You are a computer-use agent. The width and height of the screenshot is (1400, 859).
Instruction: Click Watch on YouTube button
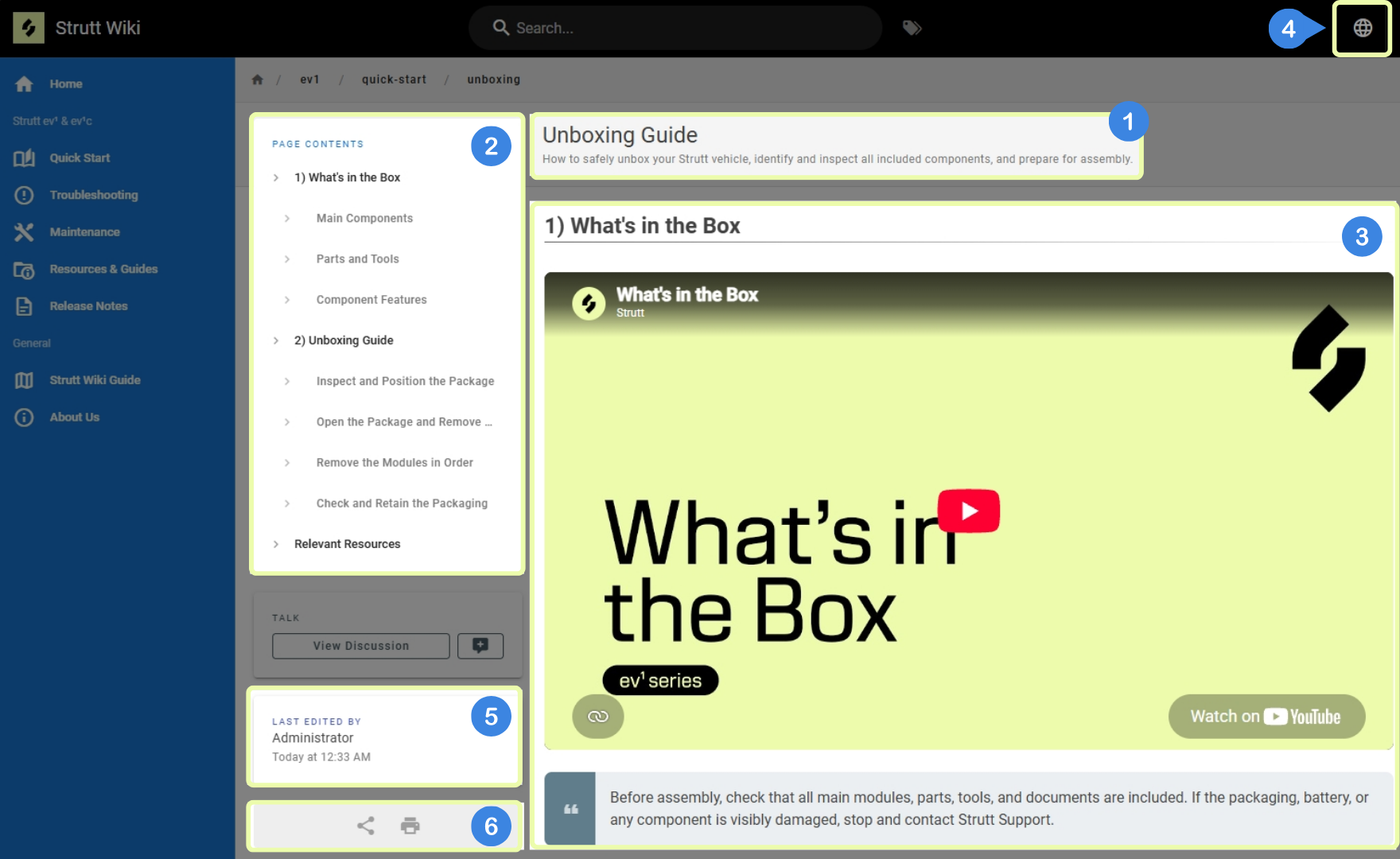coord(1266,717)
